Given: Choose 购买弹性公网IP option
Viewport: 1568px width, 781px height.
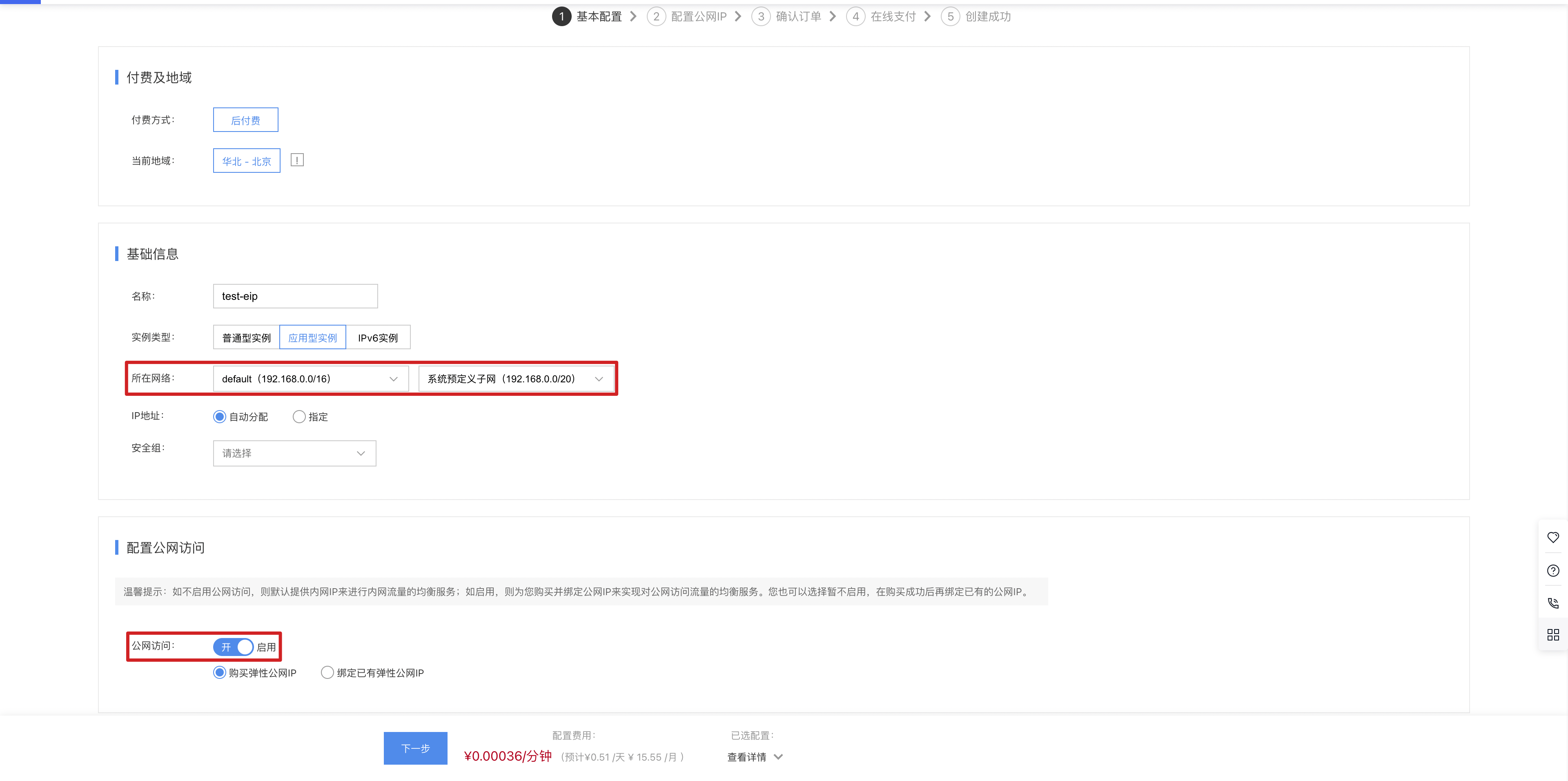Looking at the screenshot, I should [255, 673].
